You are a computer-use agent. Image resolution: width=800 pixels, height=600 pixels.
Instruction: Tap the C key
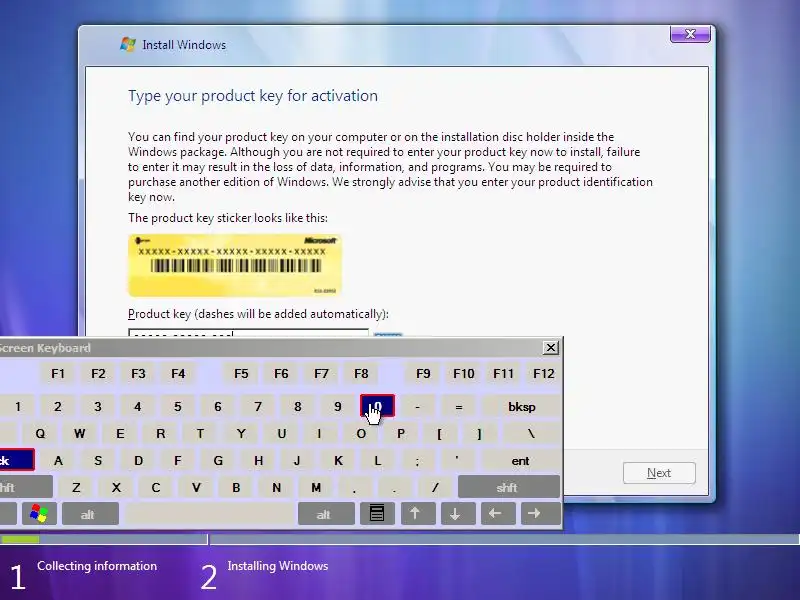click(x=156, y=487)
